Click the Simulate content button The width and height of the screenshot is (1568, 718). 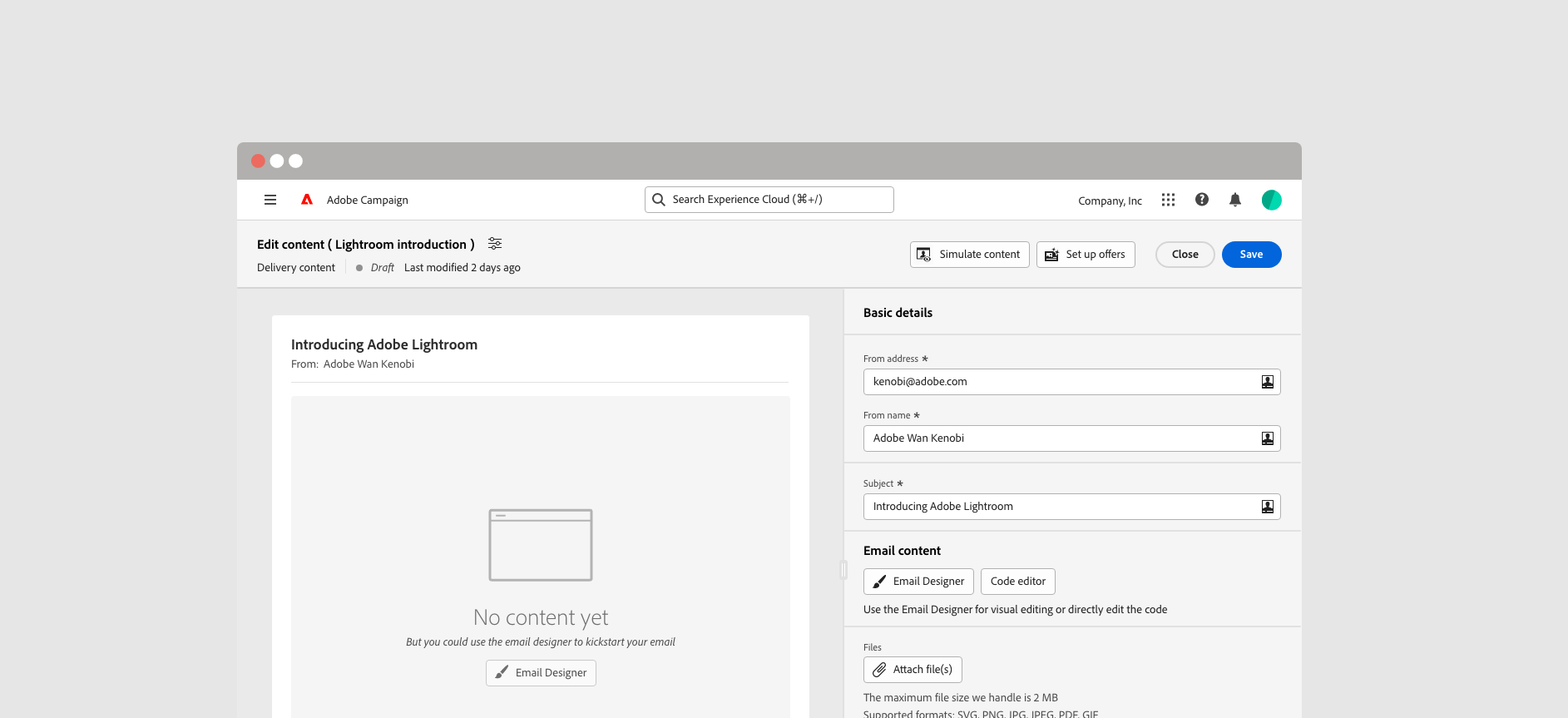tap(970, 255)
